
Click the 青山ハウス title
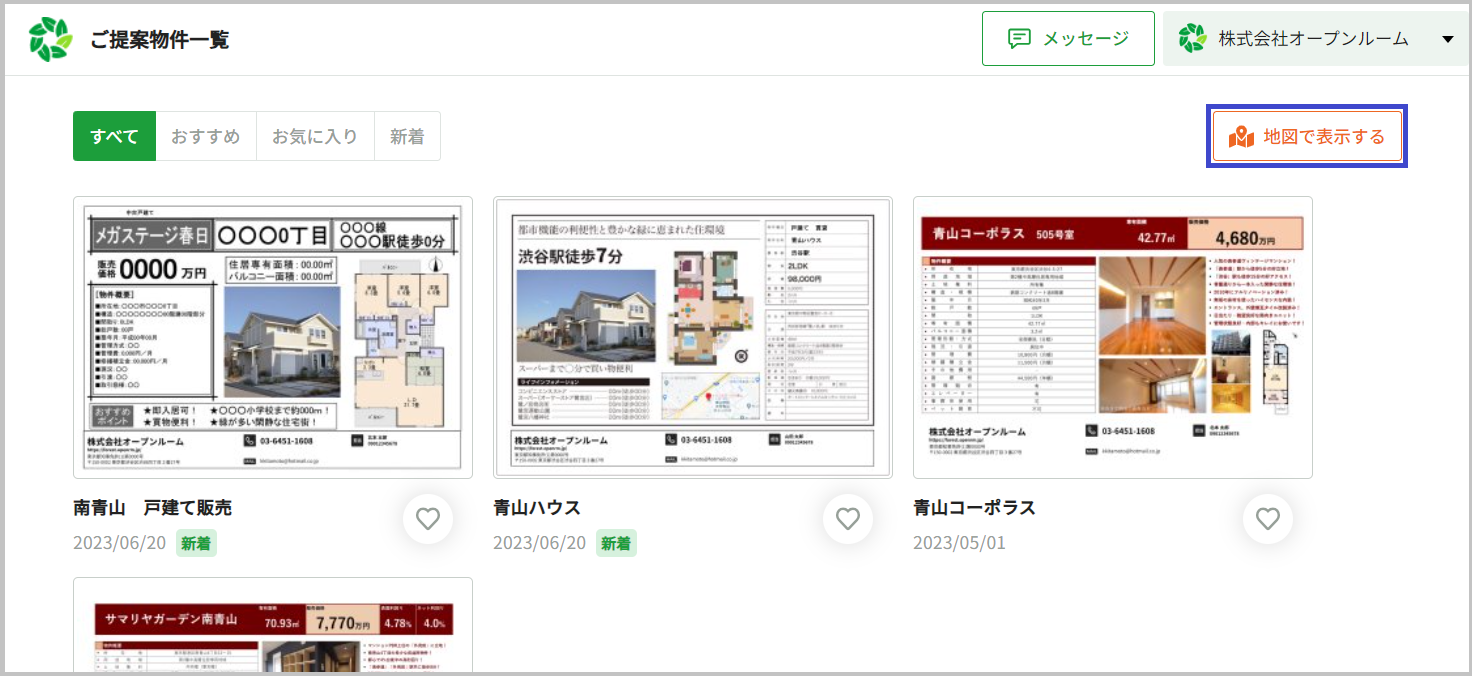tap(537, 508)
